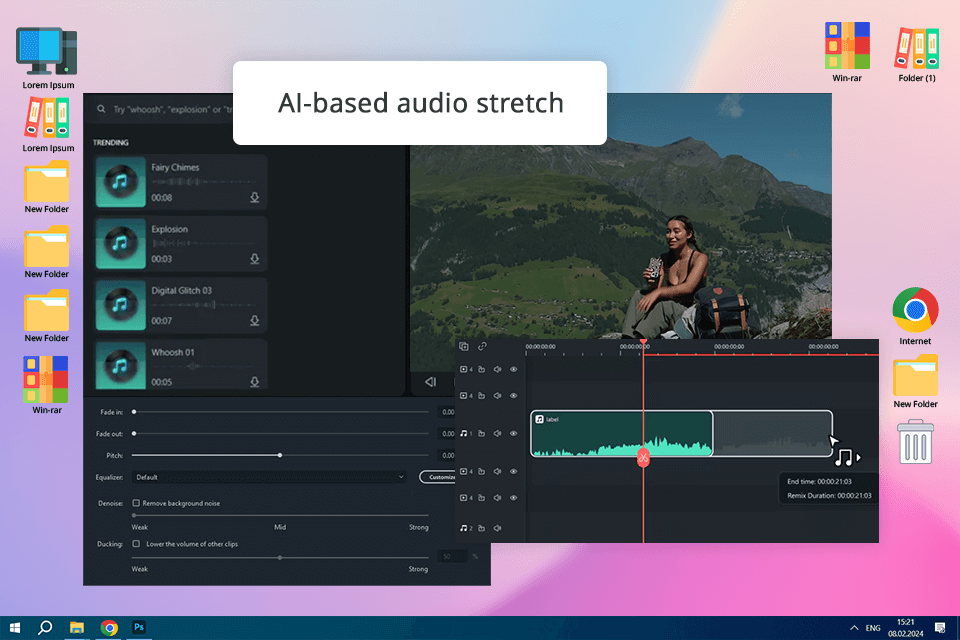Toggle eye on the video track just below audio track 1
Screen dimensions: 960x640
point(514,472)
